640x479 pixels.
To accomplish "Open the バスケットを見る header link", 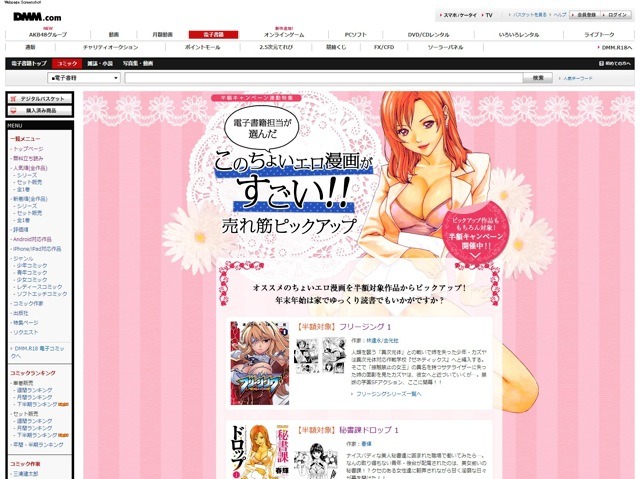I will tap(529, 15).
